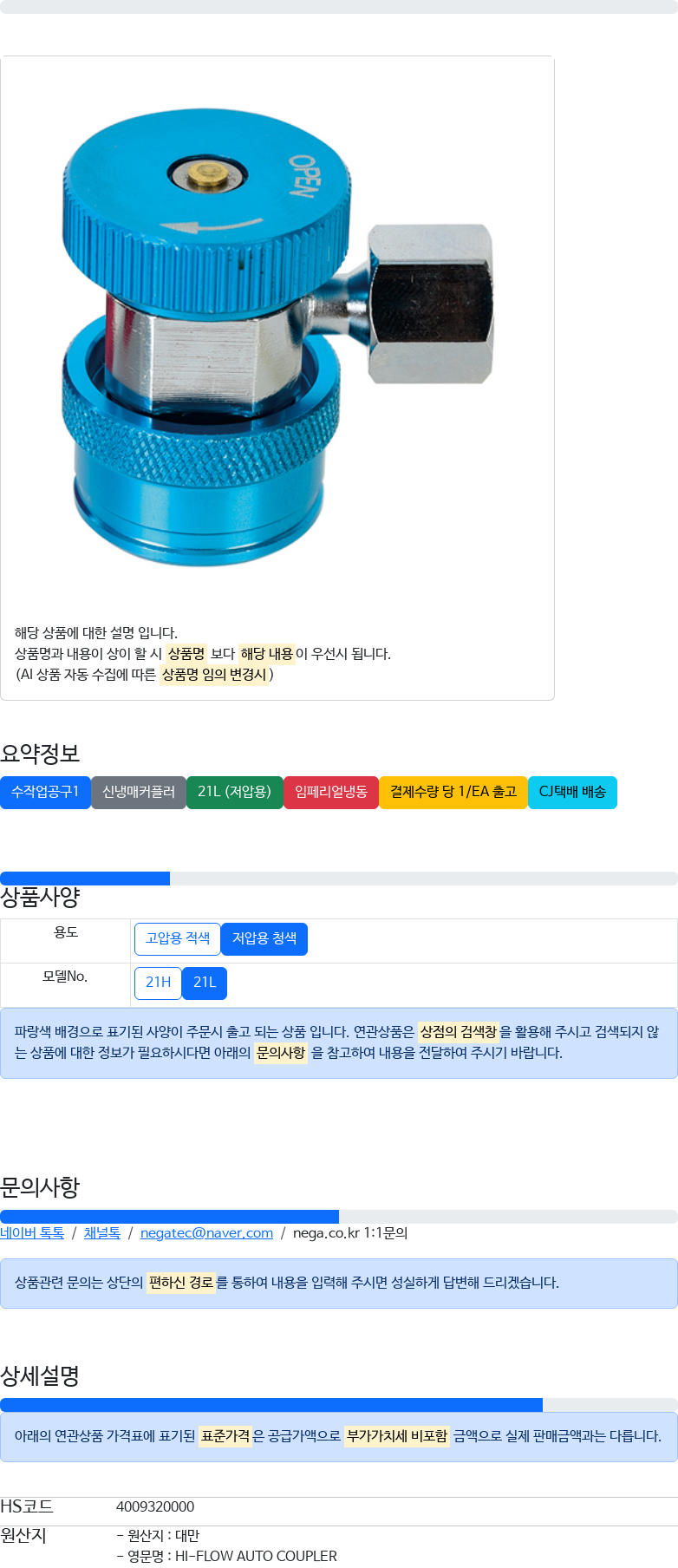Click the 문의사항 highlighted text in the notice

(x=281, y=1053)
